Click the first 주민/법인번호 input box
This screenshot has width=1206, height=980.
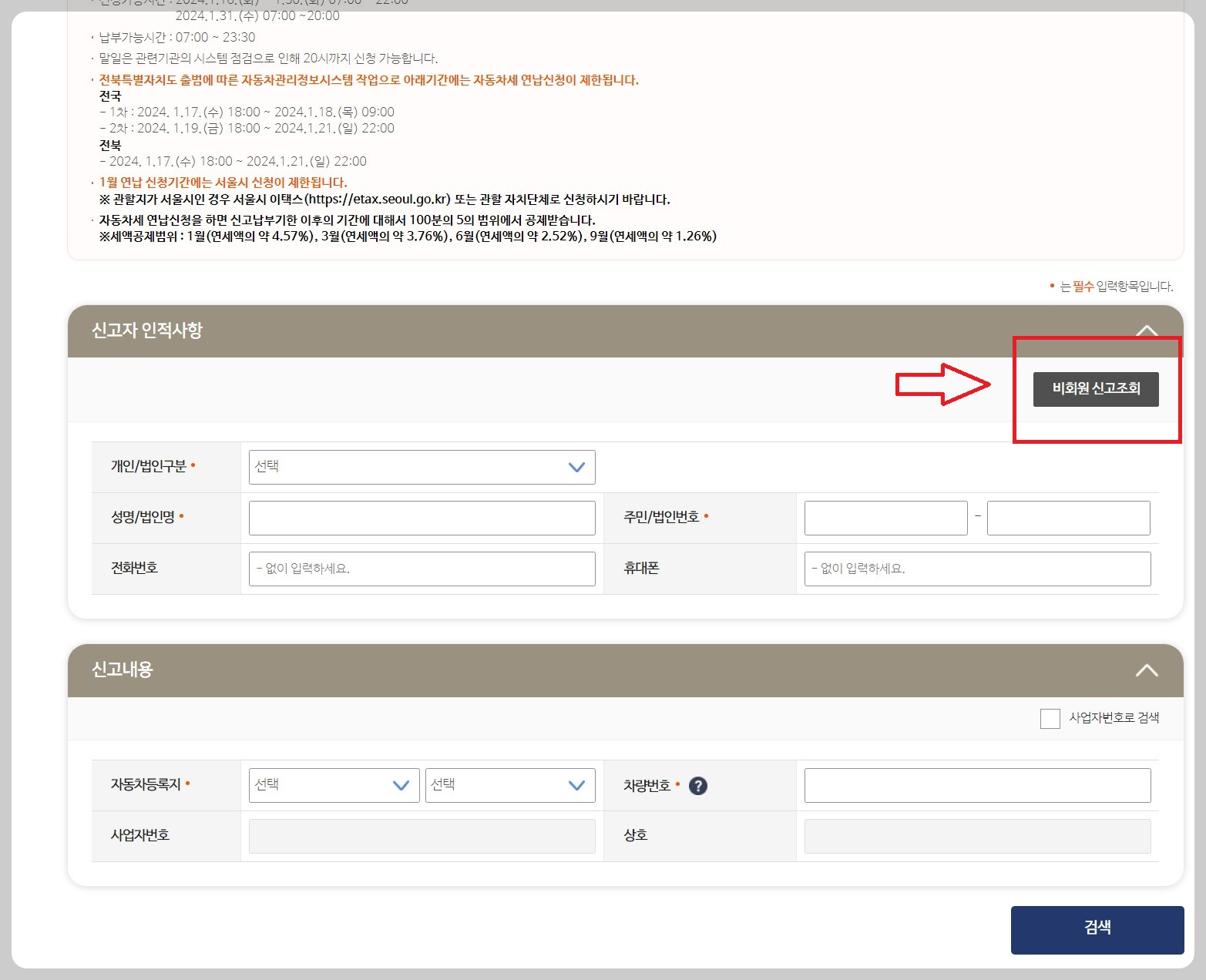(885, 518)
